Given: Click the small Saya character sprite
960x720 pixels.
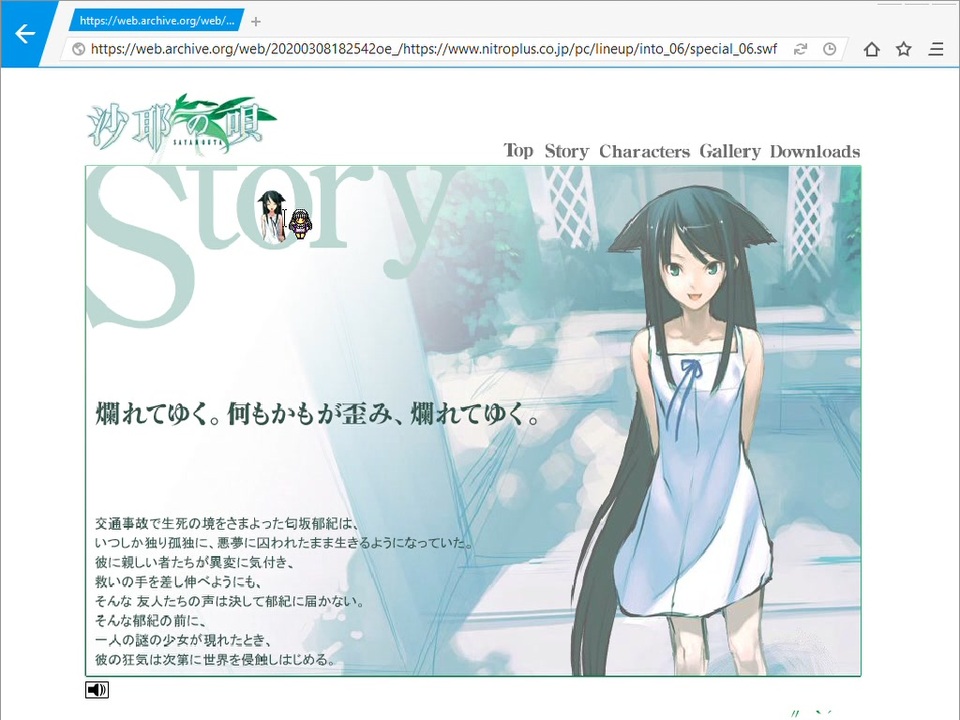Looking at the screenshot, I should coord(272,216).
